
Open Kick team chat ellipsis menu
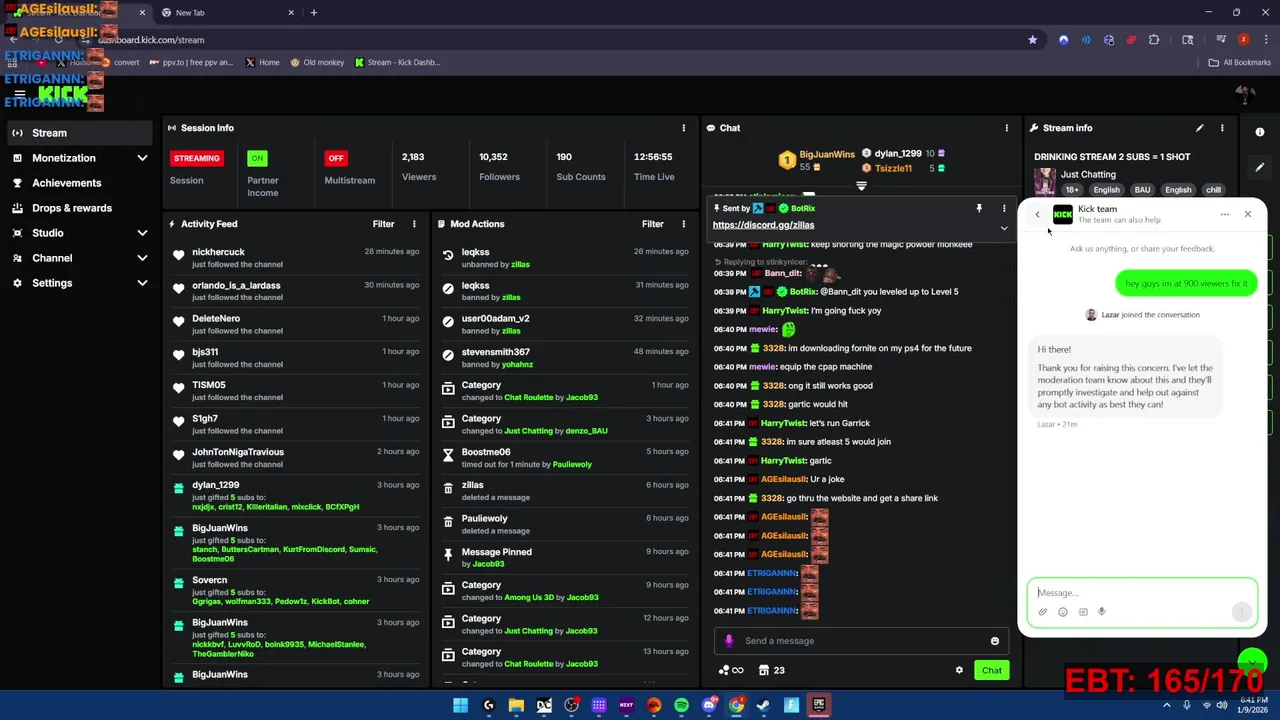click(1225, 214)
